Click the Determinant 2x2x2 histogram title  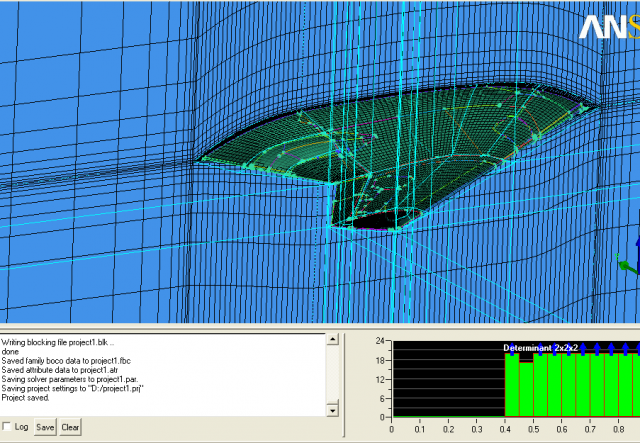[541, 347]
